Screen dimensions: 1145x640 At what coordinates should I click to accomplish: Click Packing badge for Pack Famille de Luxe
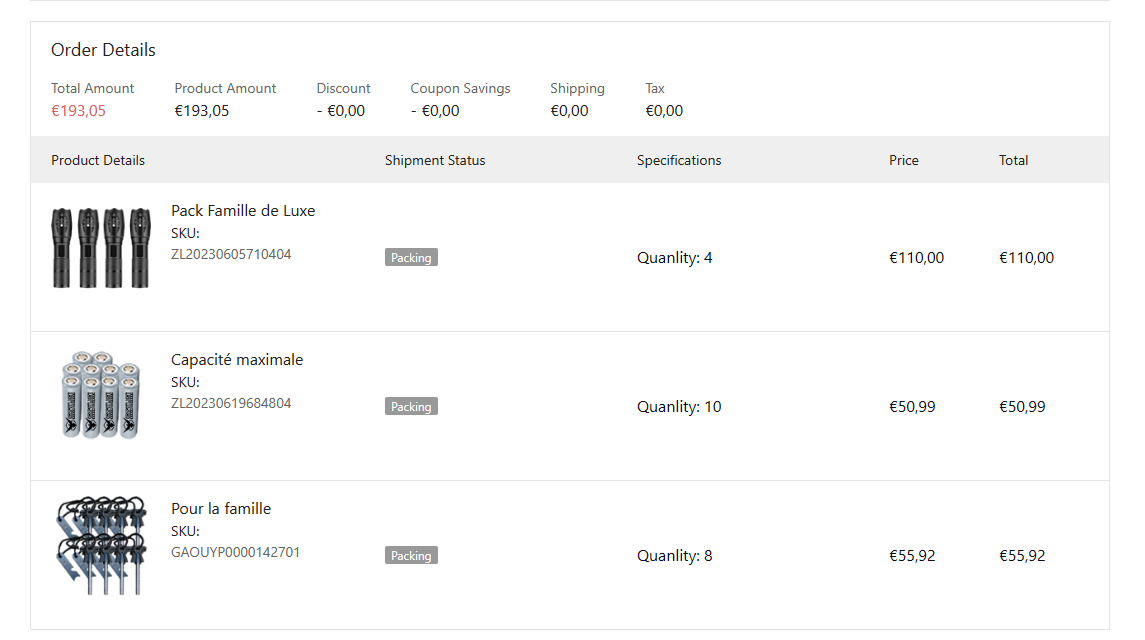pos(411,258)
